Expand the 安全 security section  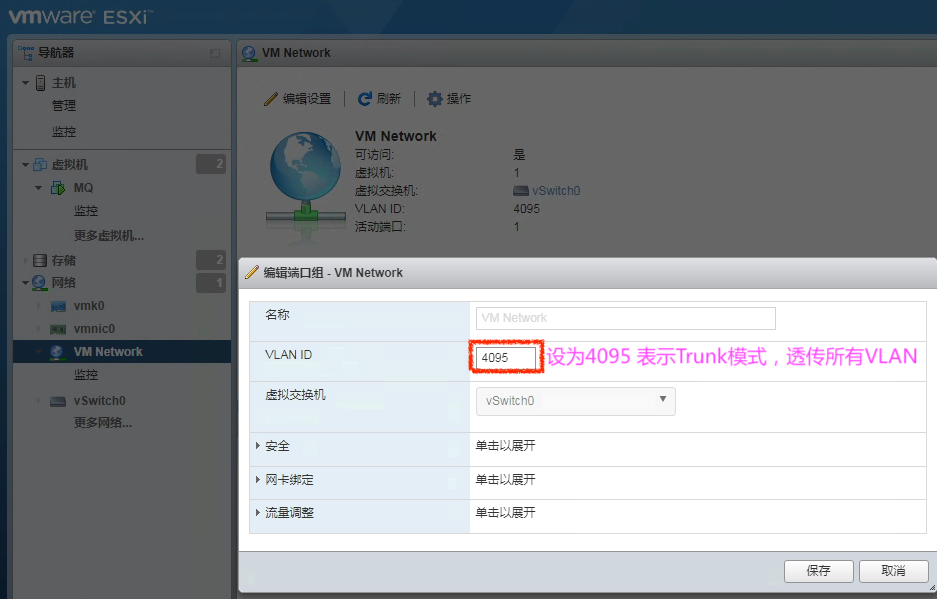(x=258, y=446)
